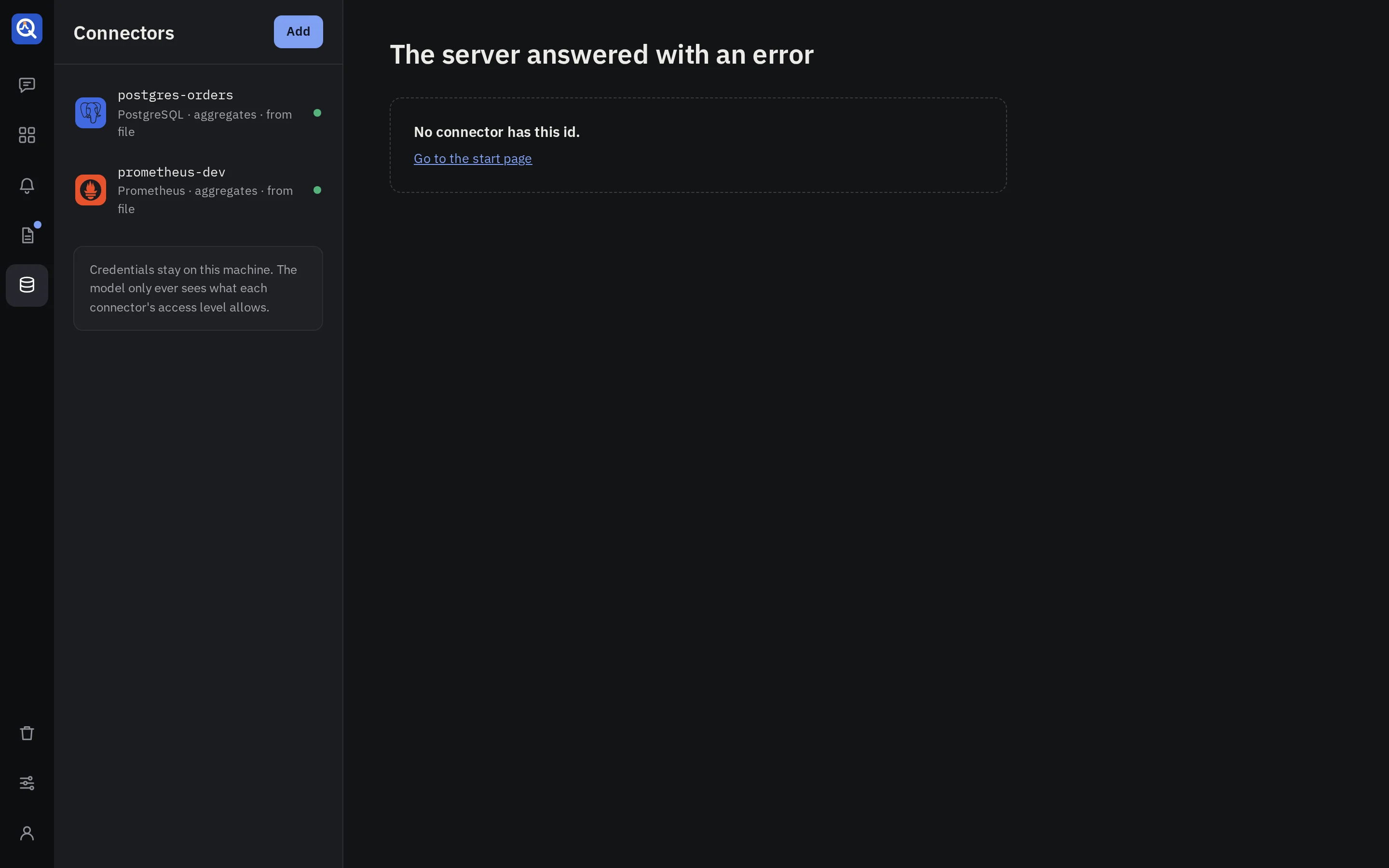Click the Prometheus flame icon
The height and width of the screenshot is (868, 1389).
(x=91, y=190)
